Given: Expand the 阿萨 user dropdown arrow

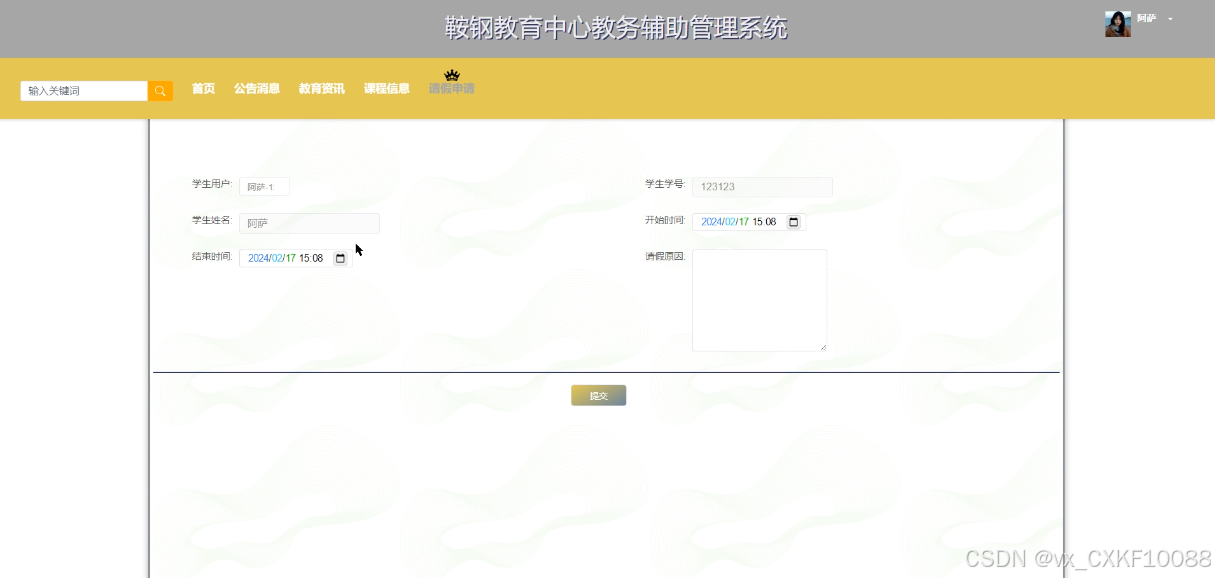Looking at the screenshot, I should pos(1170,19).
